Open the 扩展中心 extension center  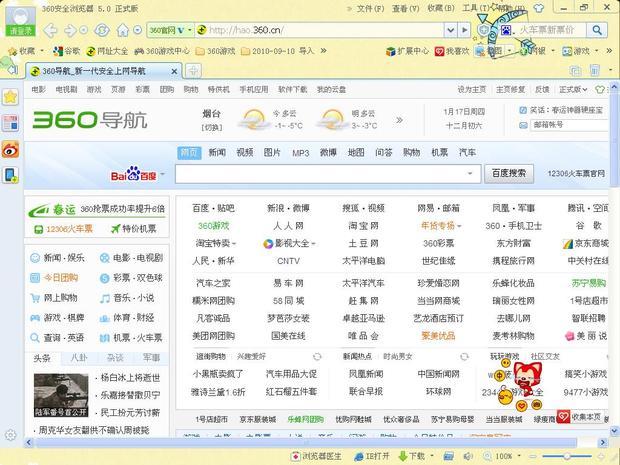pyautogui.click(x=407, y=51)
